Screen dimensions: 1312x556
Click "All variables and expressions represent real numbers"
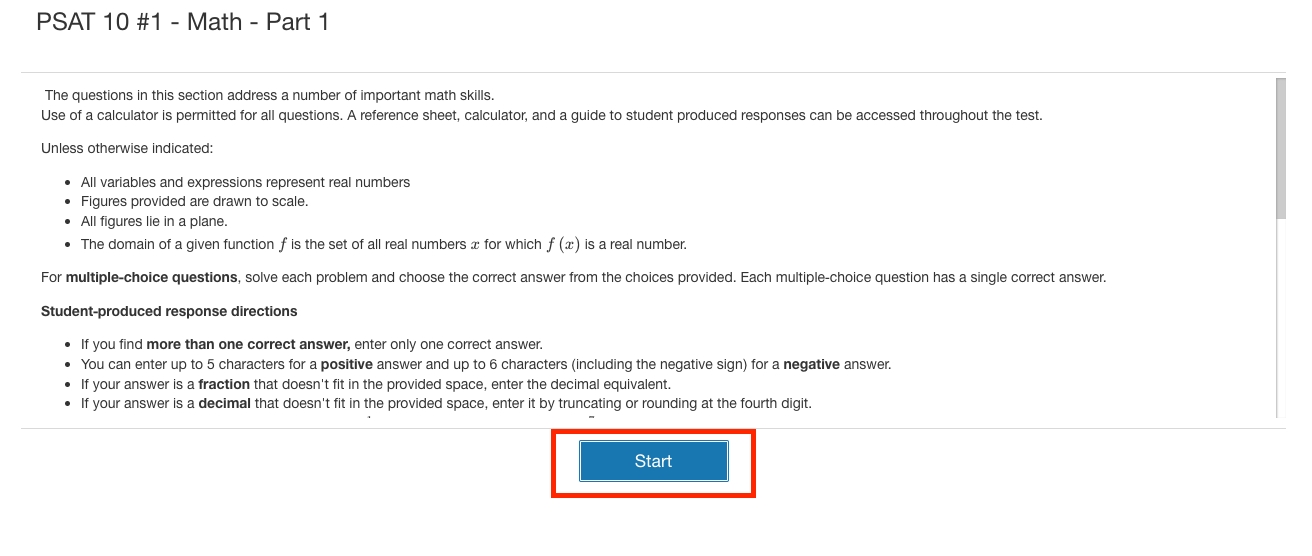[245, 182]
